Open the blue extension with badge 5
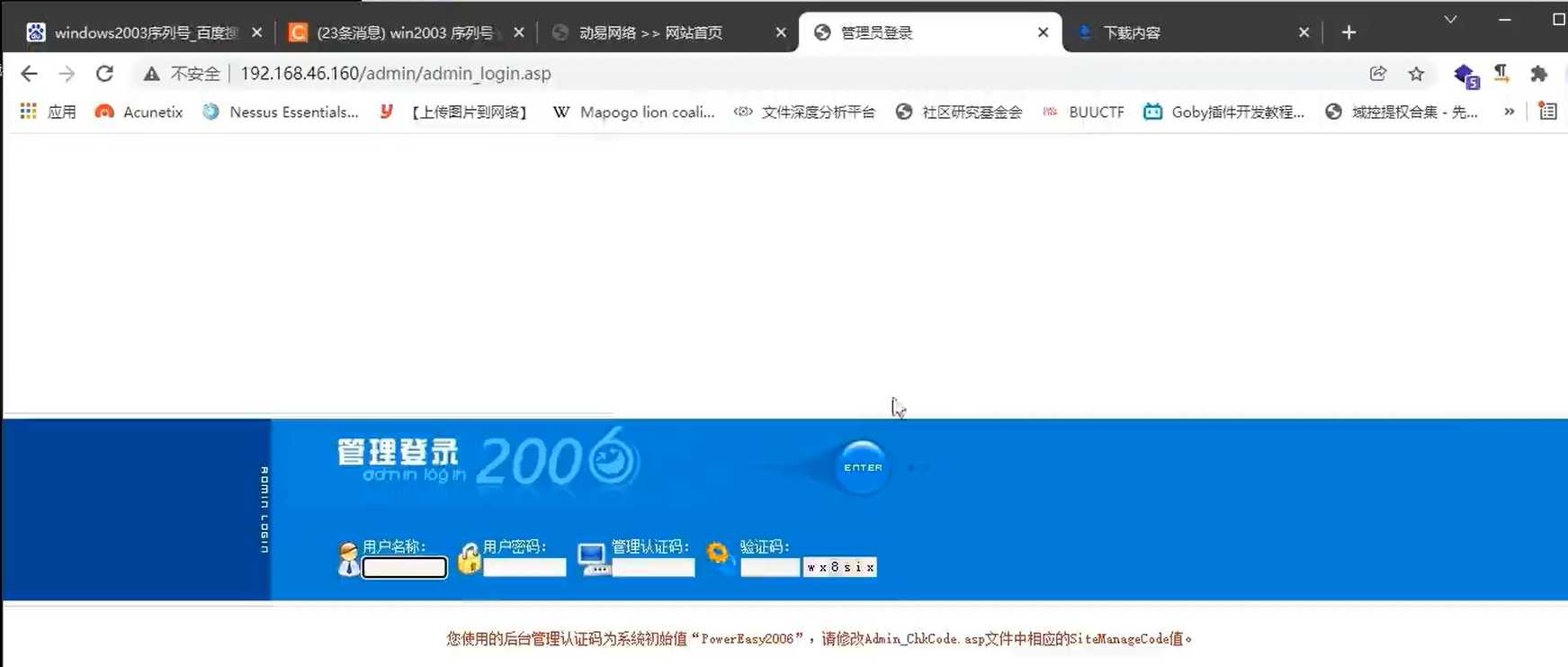Viewport: 1568px width, 667px height. [1465, 76]
